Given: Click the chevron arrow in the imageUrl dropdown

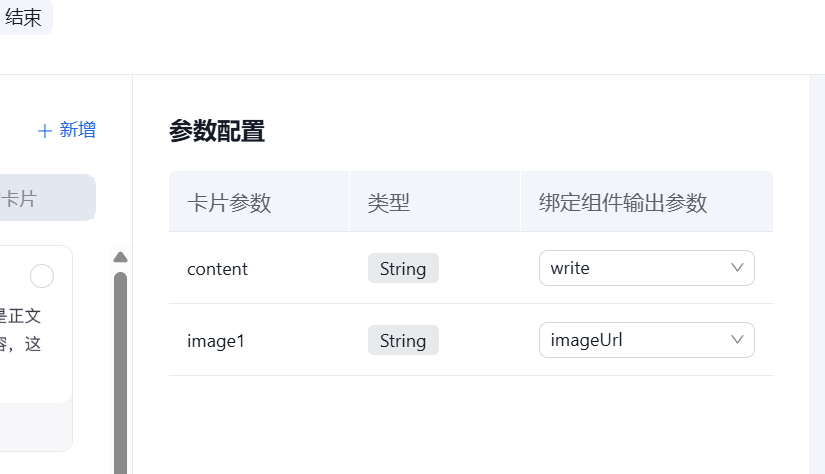Looking at the screenshot, I should pos(738,340).
